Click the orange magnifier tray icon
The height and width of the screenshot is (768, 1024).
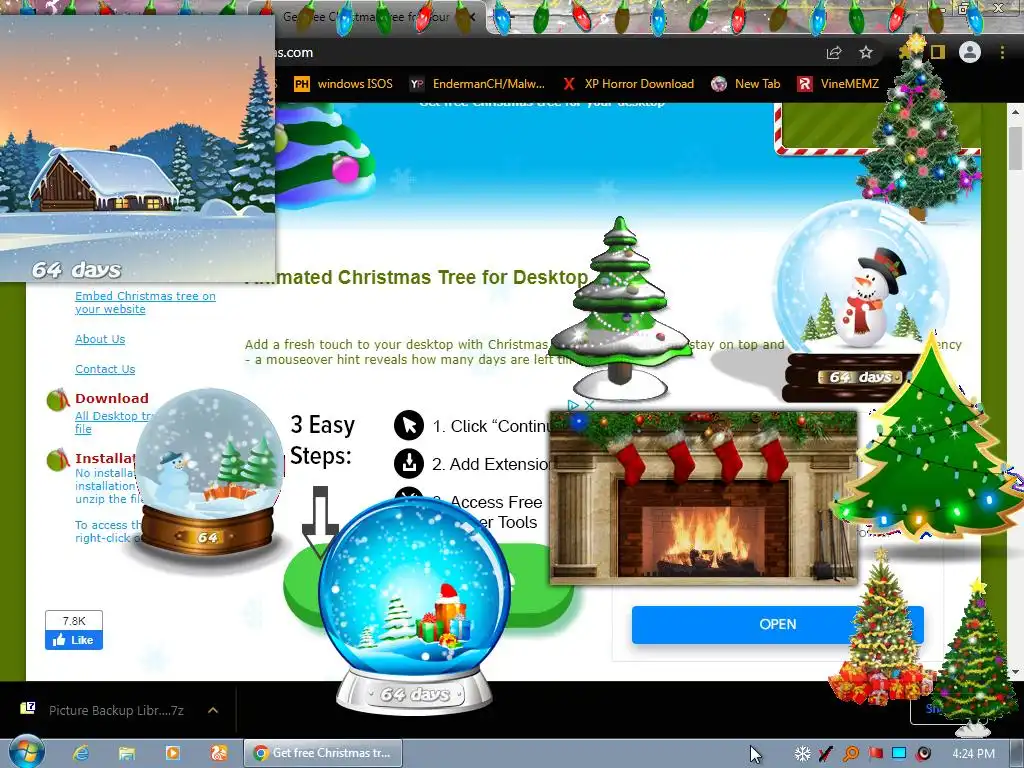click(x=850, y=754)
